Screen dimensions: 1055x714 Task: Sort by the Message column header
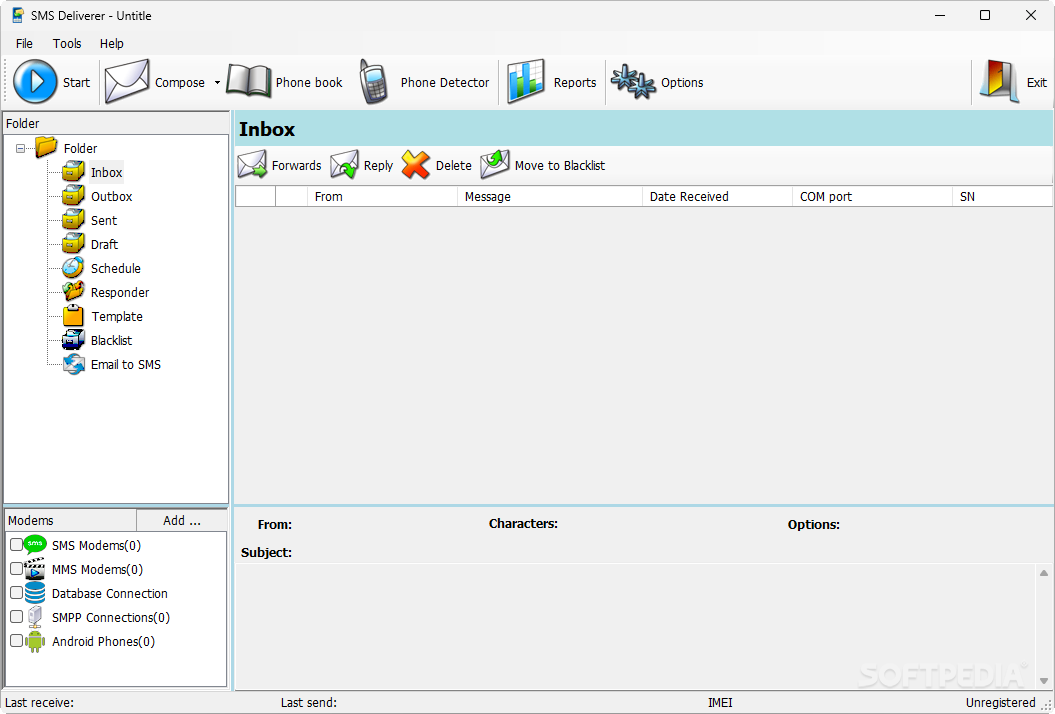tap(550, 197)
